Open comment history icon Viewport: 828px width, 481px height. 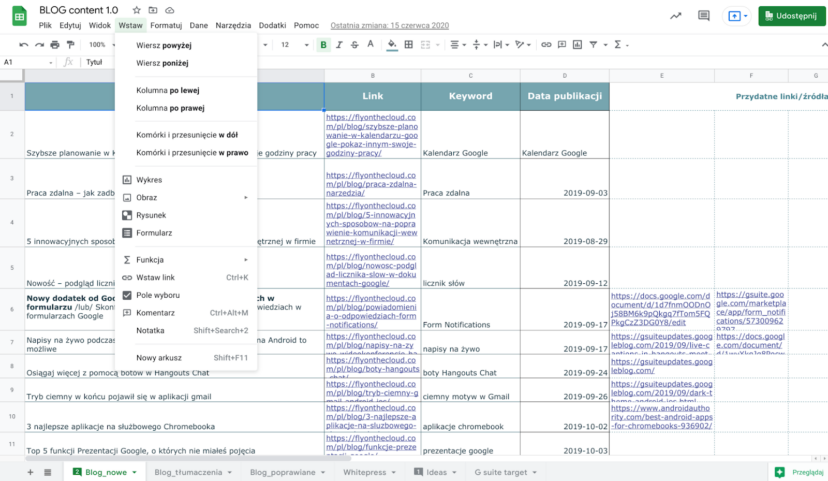(x=703, y=15)
